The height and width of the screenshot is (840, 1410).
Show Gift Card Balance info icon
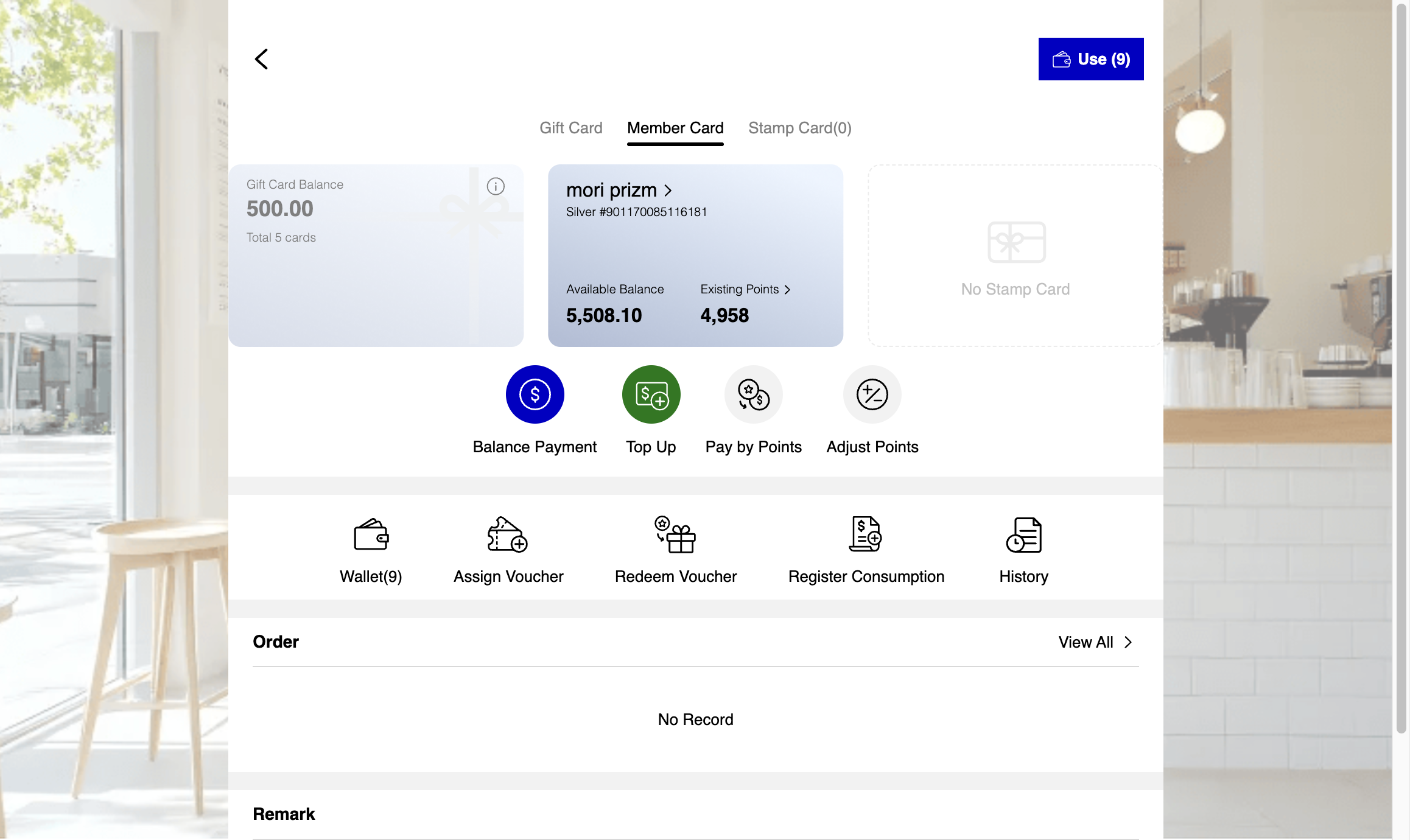pyautogui.click(x=496, y=186)
